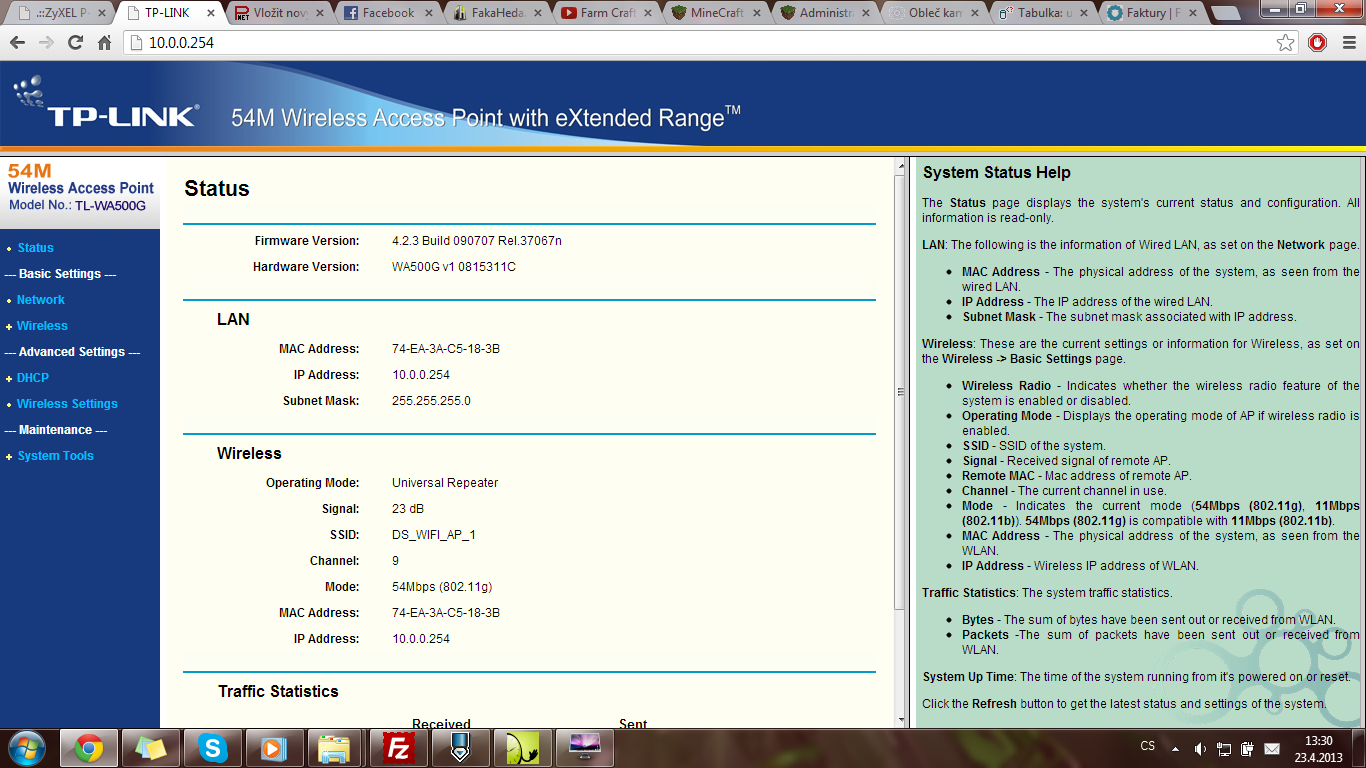Launch FileZilla from the taskbar
This screenshot has height=768, width=1366.
click(399, 747)
